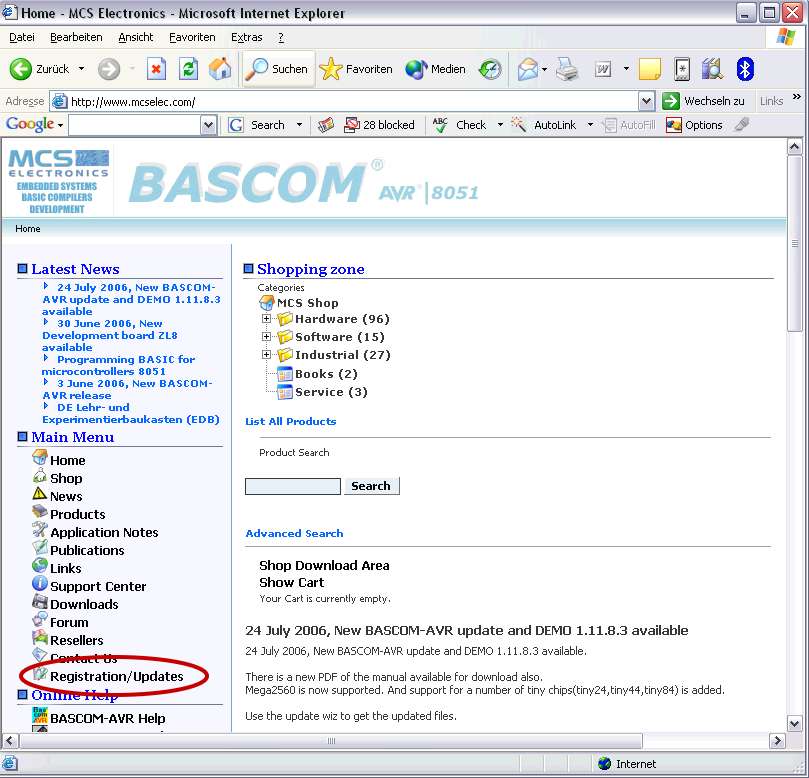Open the Favoriten menu
Image resolution: width=809 pixels, height=778 pixels.
[192, 37]
